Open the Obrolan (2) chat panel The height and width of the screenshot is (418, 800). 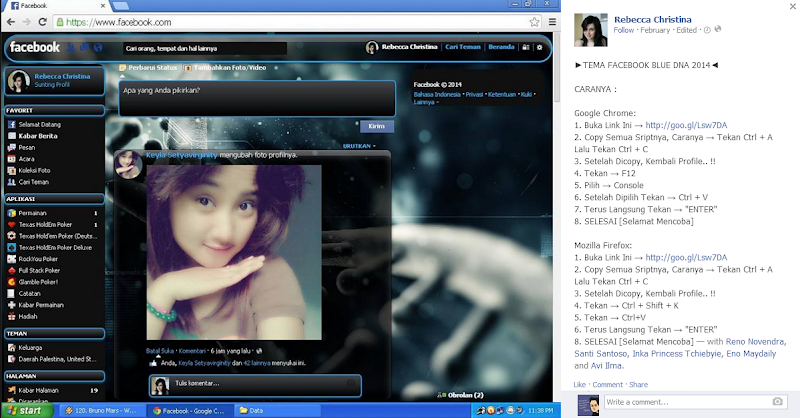point(461,395)
